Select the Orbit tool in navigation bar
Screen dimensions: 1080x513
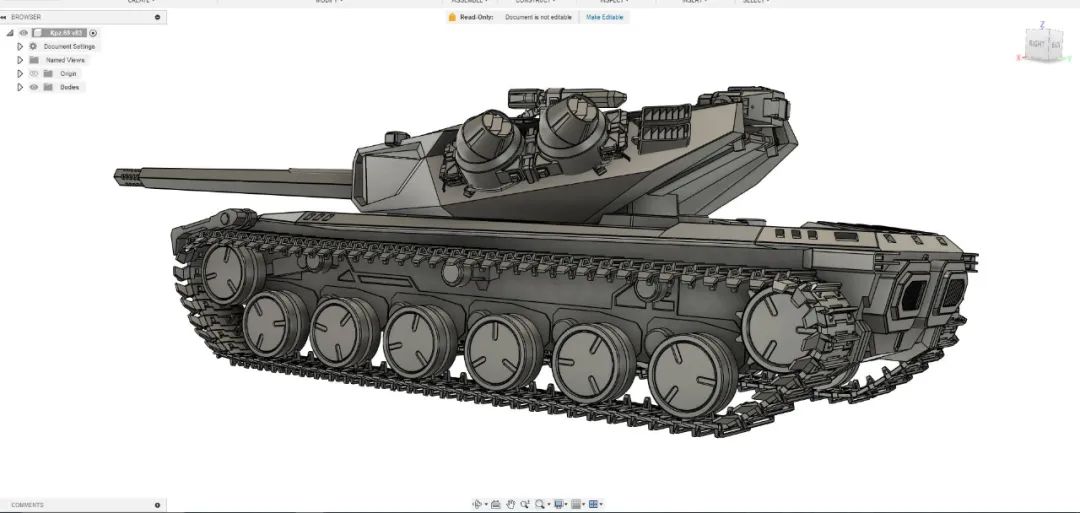pos(477,505)
